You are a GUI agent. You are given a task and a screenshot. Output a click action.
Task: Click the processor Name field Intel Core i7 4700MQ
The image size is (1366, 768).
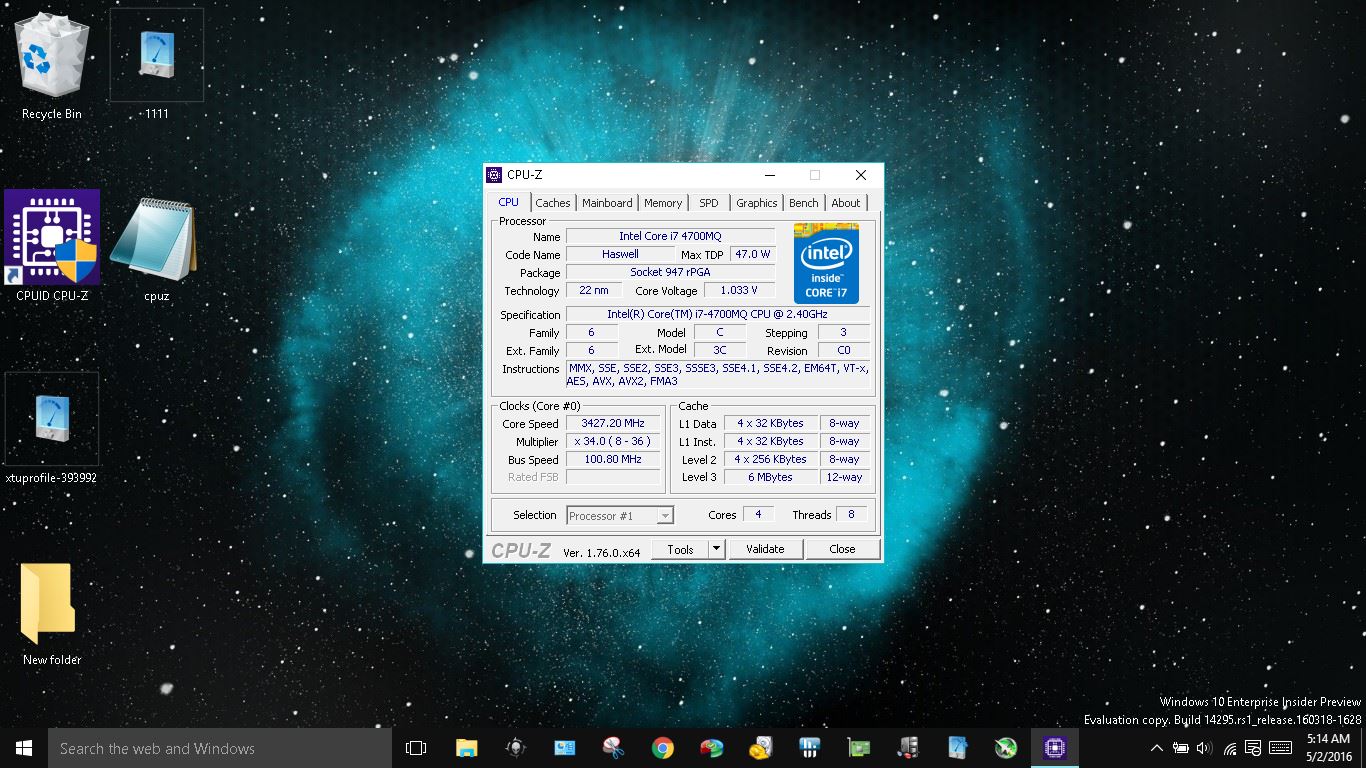(x=670, y=237)
